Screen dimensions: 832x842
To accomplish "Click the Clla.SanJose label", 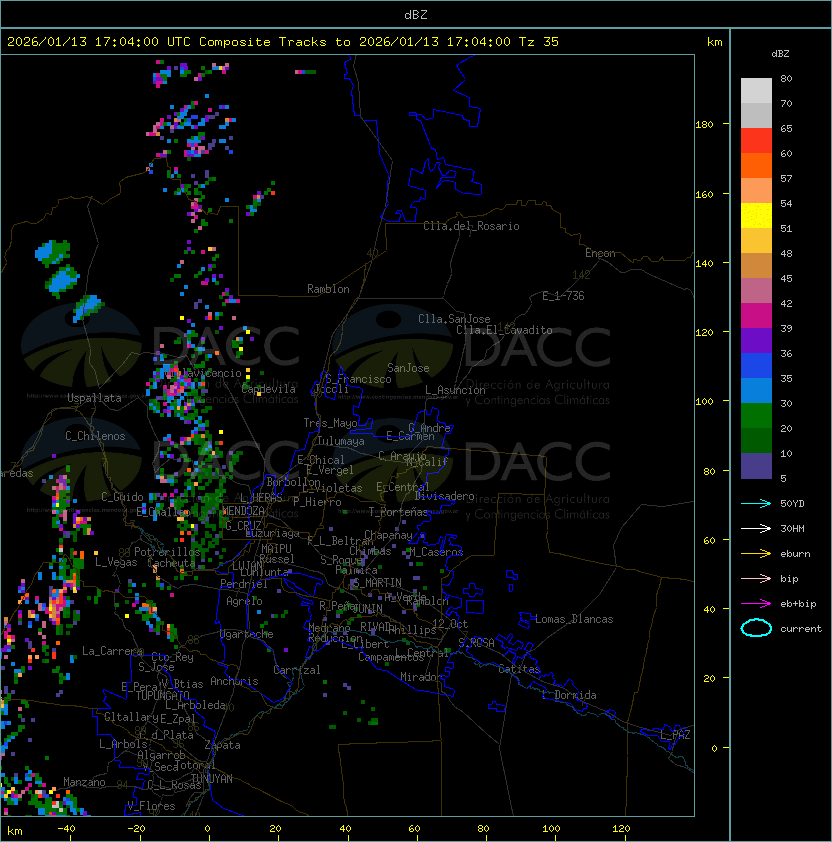I will [454, 319].
